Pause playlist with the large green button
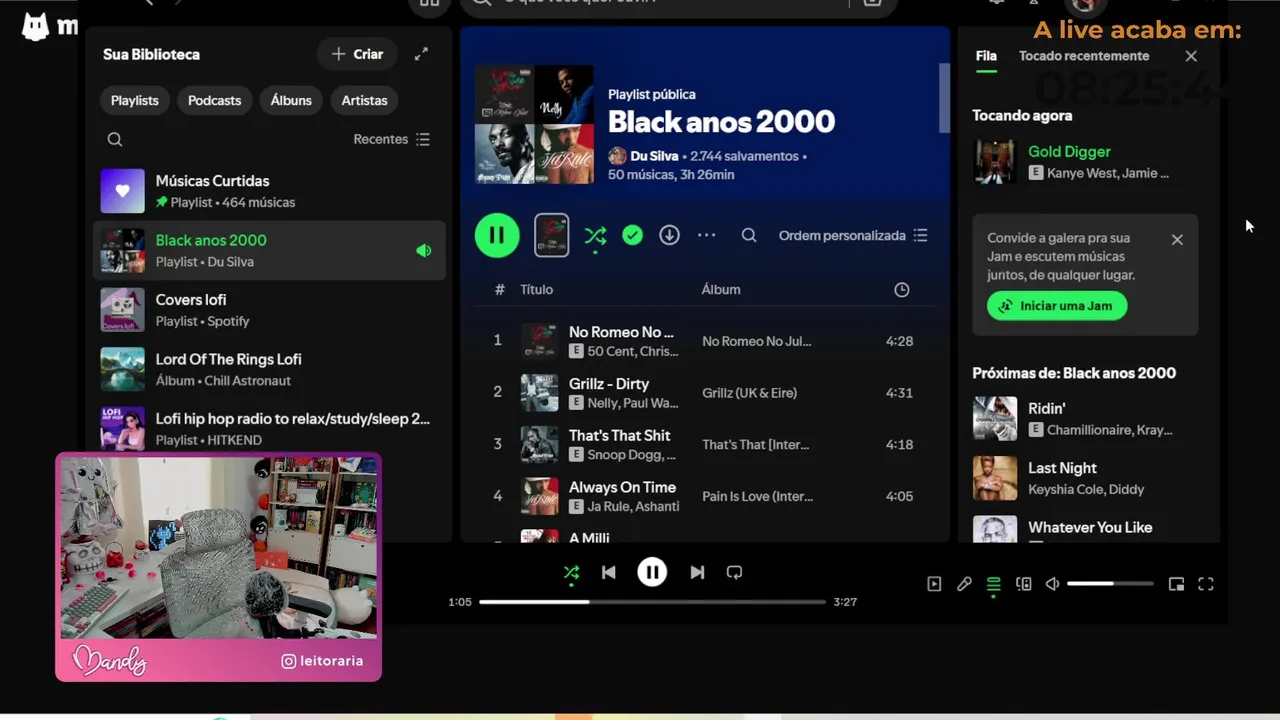 (x=497, y=235)
